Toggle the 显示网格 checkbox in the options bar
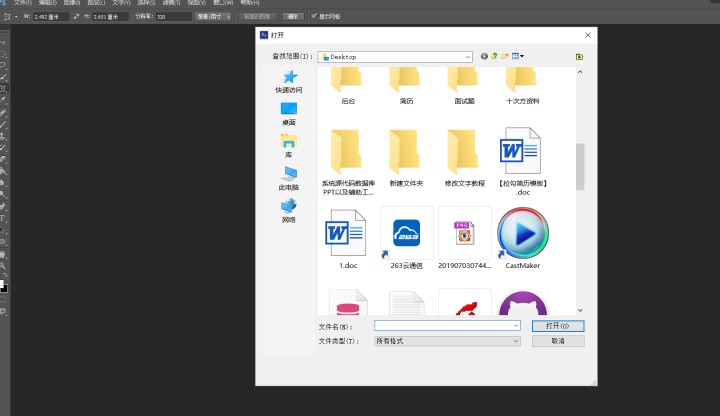 pyautogui.click(x=315, y=16)
